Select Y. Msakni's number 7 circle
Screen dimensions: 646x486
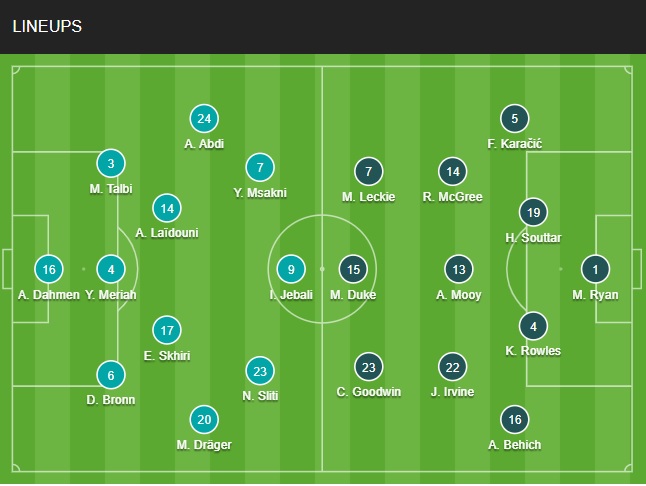tap(260, 167)
